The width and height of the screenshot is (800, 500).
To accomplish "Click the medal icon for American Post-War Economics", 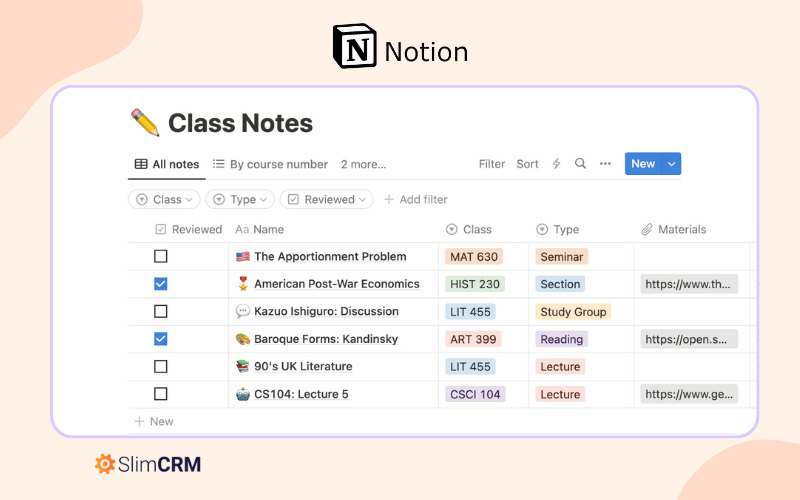I will tap(243, 284).
